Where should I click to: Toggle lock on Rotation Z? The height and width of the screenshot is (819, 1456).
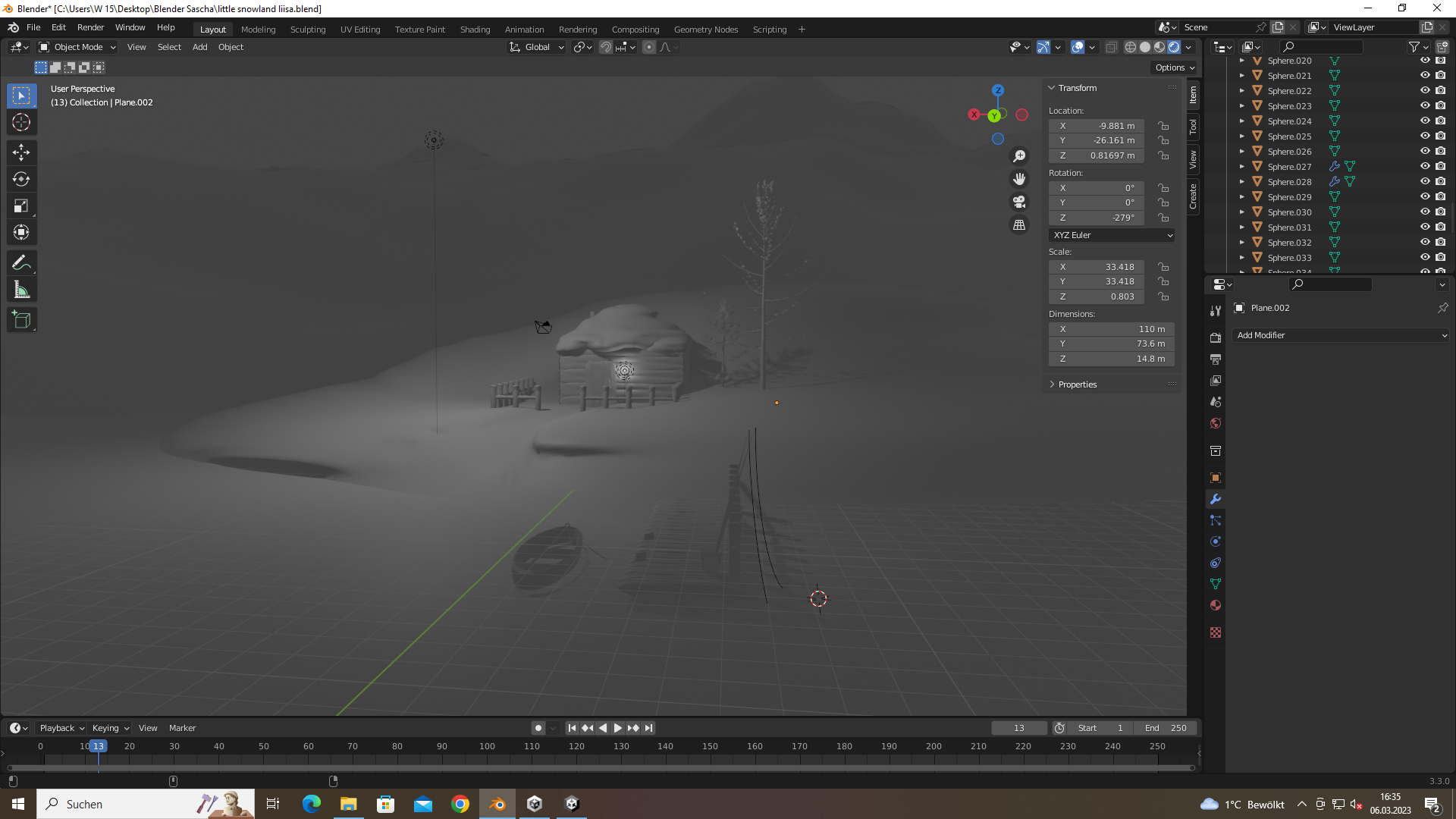coord(1163,218)
